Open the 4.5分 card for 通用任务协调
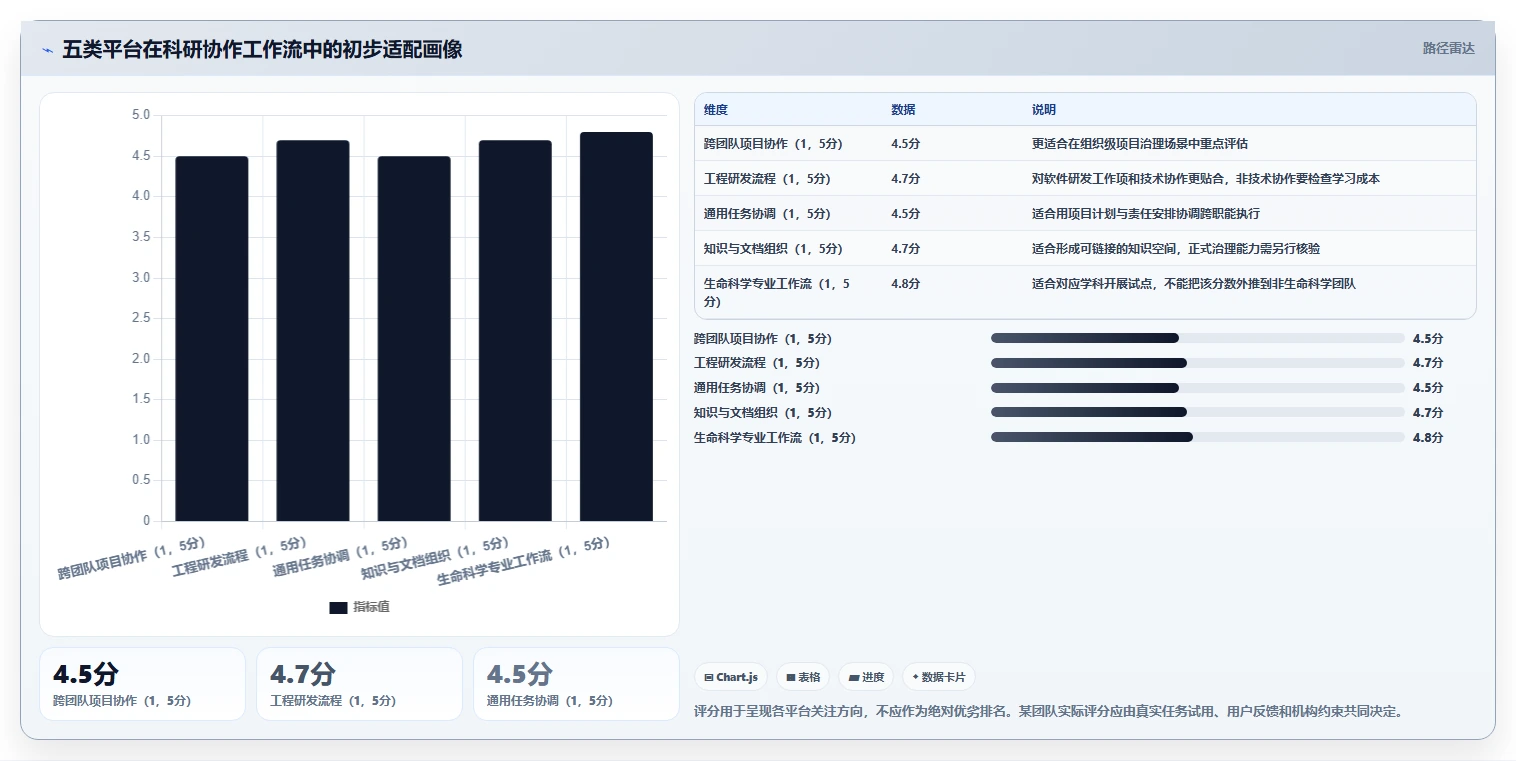Screen dimensions: 1516x761 576,684
